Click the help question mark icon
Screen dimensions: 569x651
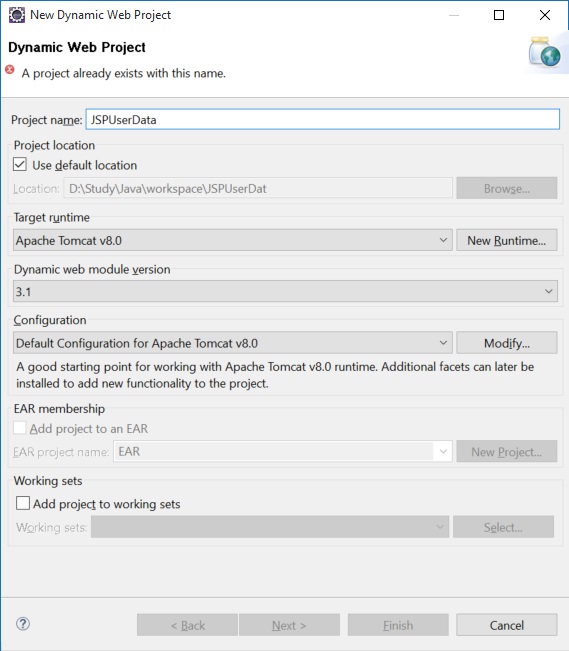click(23, 624)
